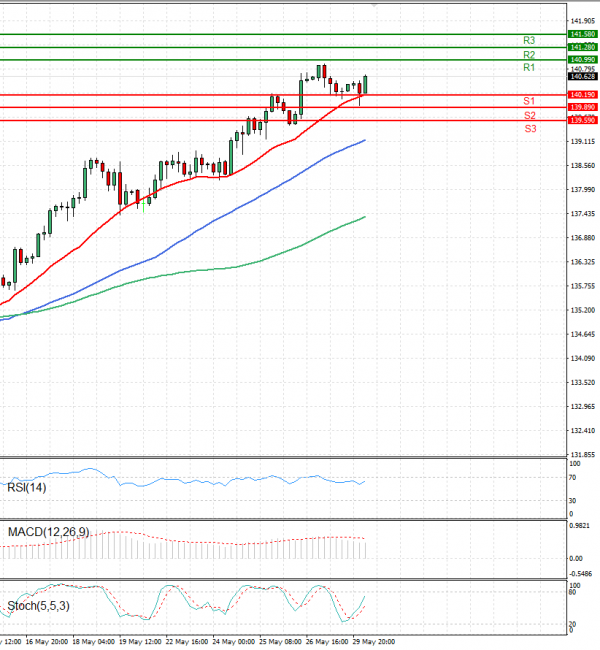The width and height of the screenshot is (600, 650).
Task: Click the red 140.190 price tag
Action: pos(582,95)
